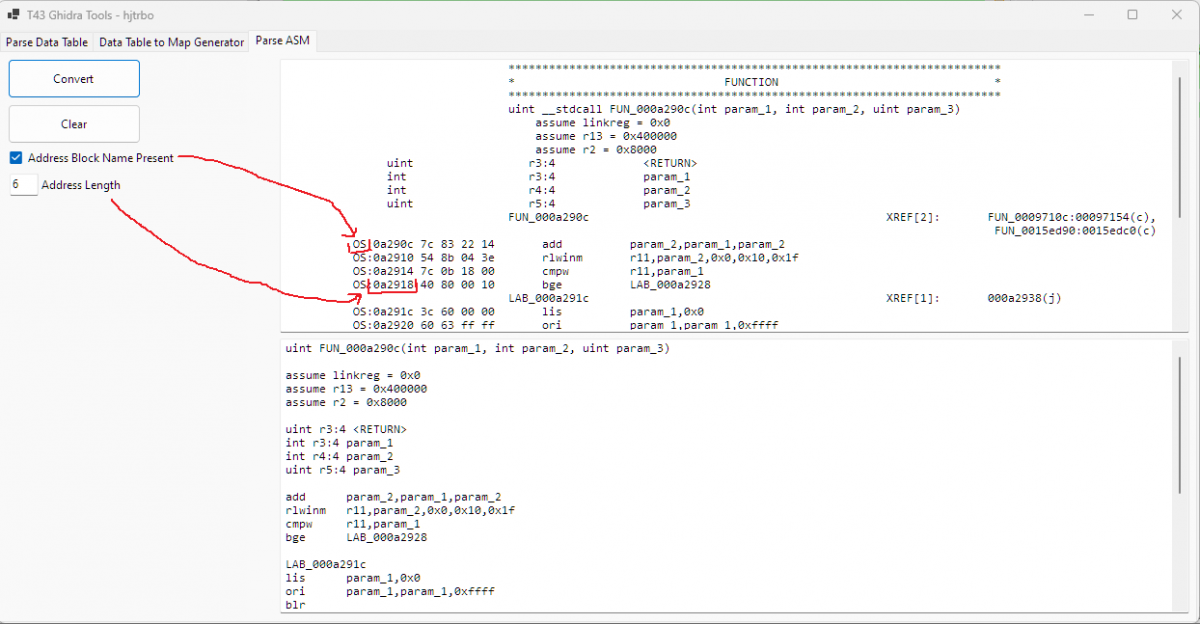Screen dimensions: 1200x624
Task: Click 'assume r2 = 0x8000' in output pane
Action: (346, 403)
